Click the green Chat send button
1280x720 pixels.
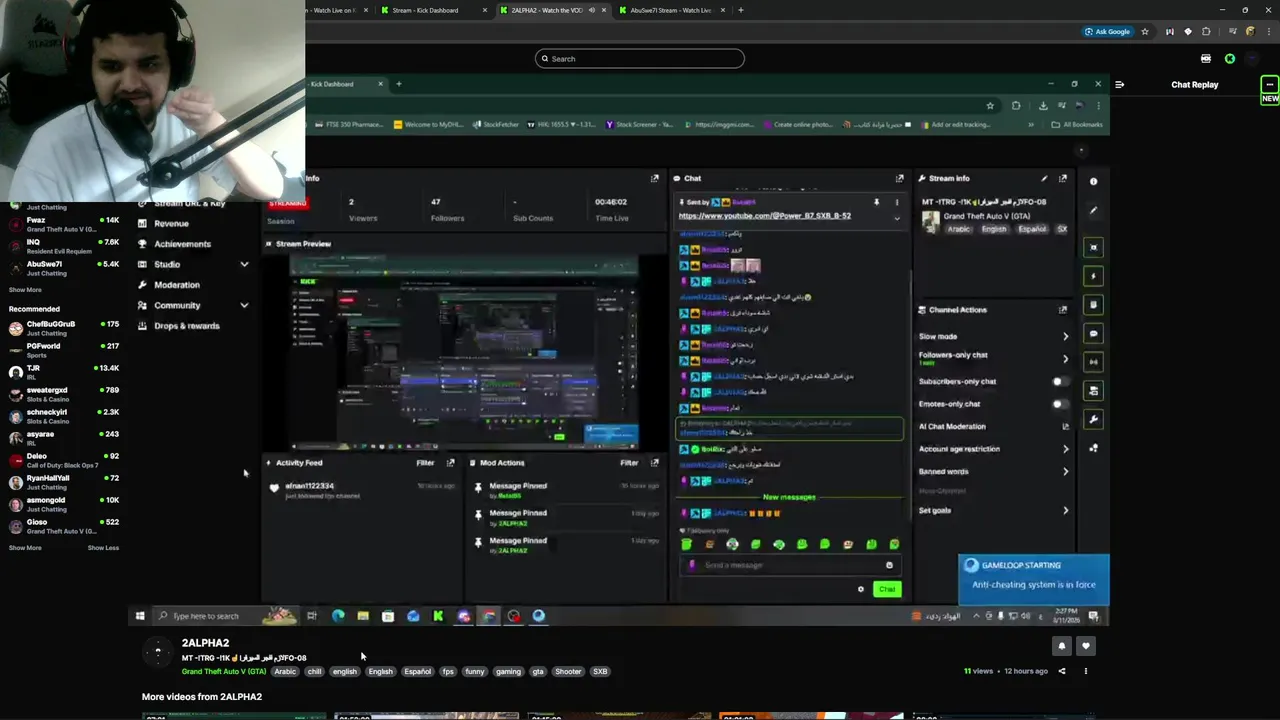[887, 589]
